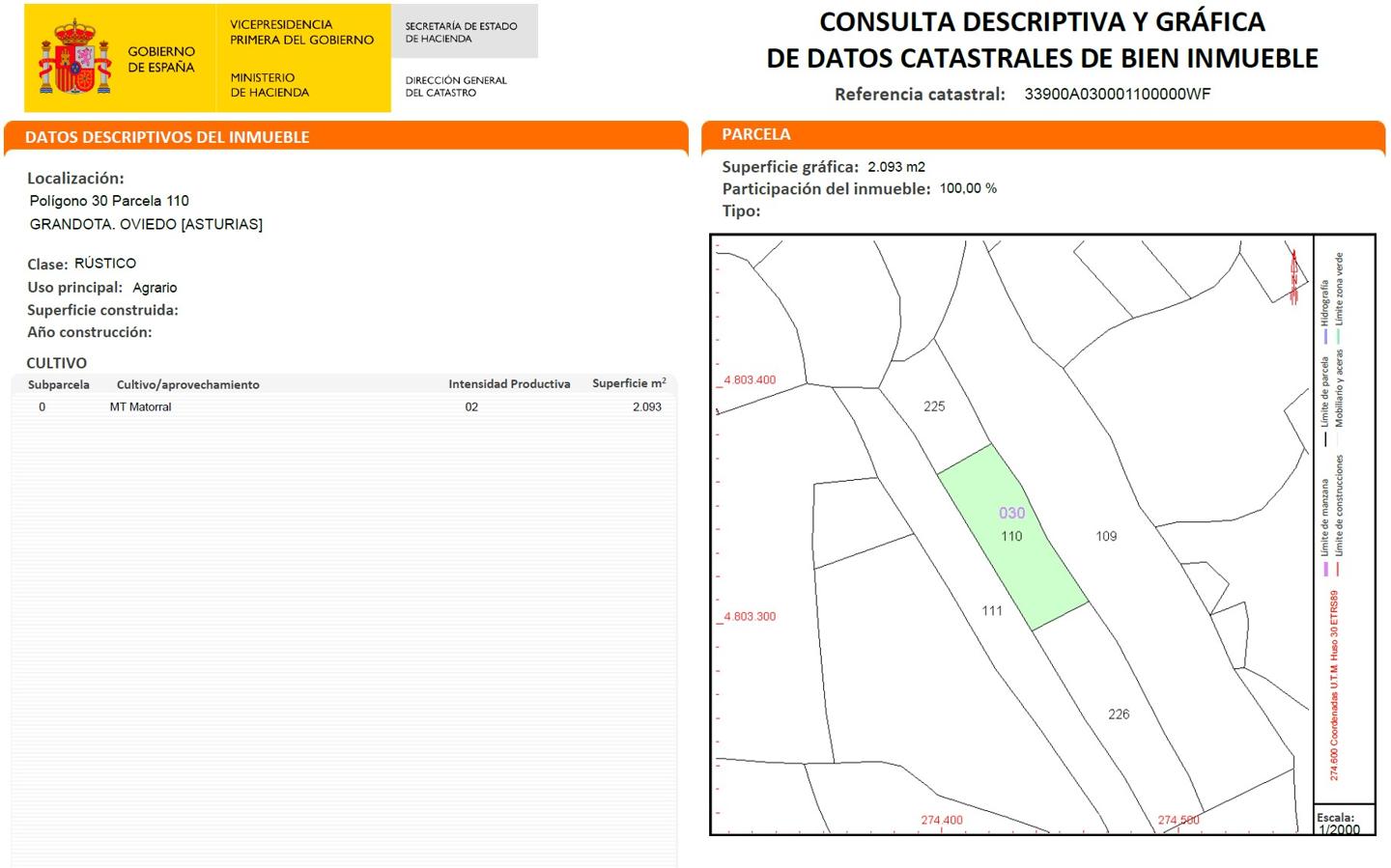The image size is (1391, 868).
Task: Select parcel 109 label on the map
Action: click(1106, 536)
